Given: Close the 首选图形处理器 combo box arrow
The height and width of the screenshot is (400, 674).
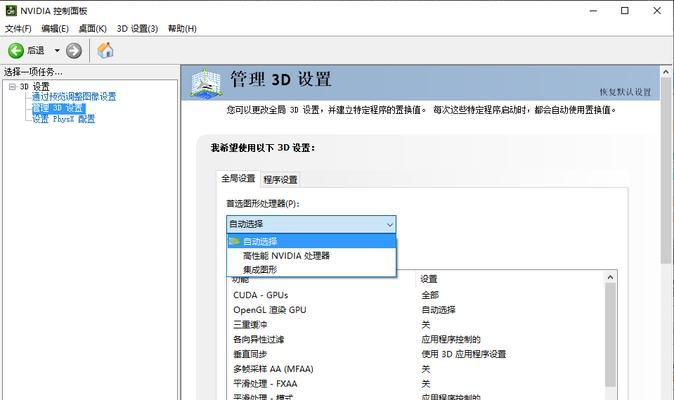Looking at the screenshot, I should pos(389,224).
